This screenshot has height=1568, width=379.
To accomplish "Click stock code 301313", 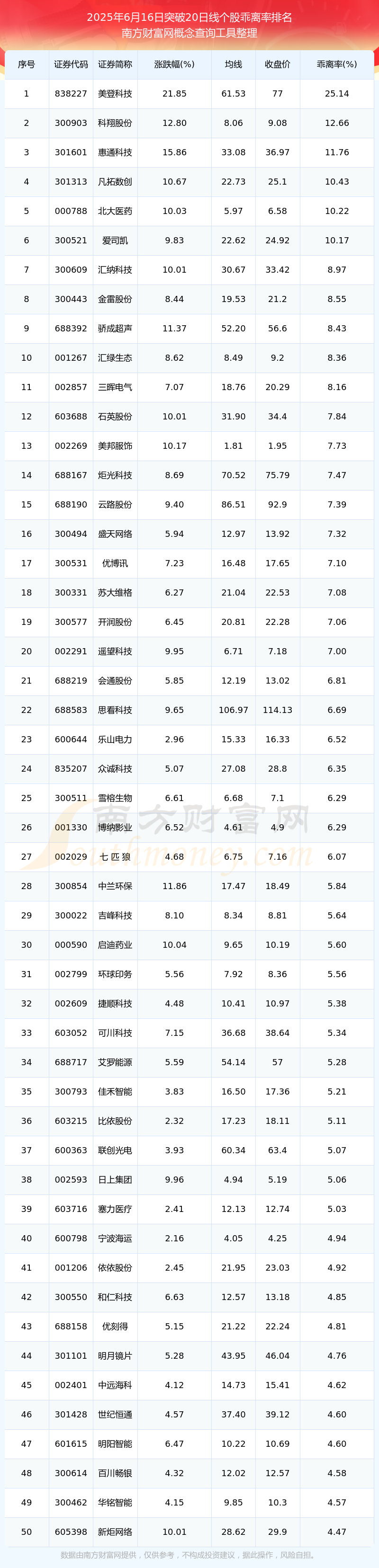I will pyautogui.click(x=71, y=182).
